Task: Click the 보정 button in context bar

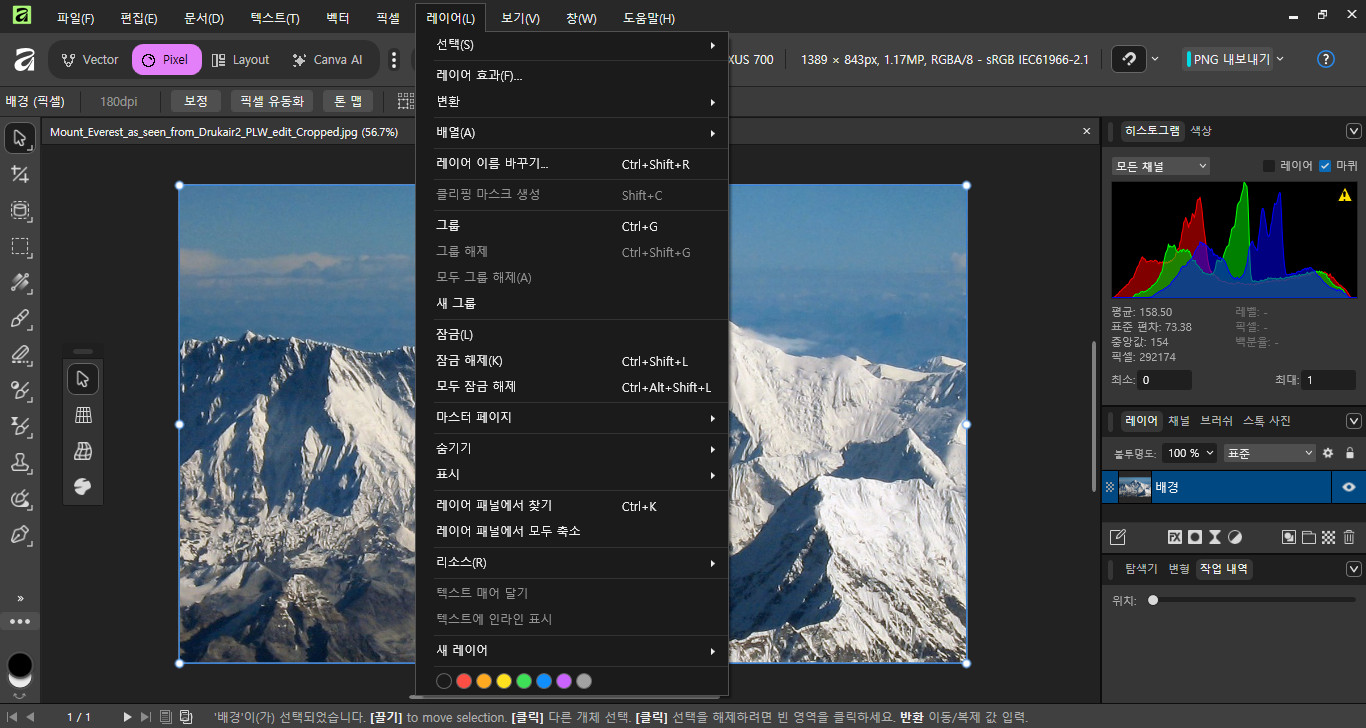Action: pos(196,101)
